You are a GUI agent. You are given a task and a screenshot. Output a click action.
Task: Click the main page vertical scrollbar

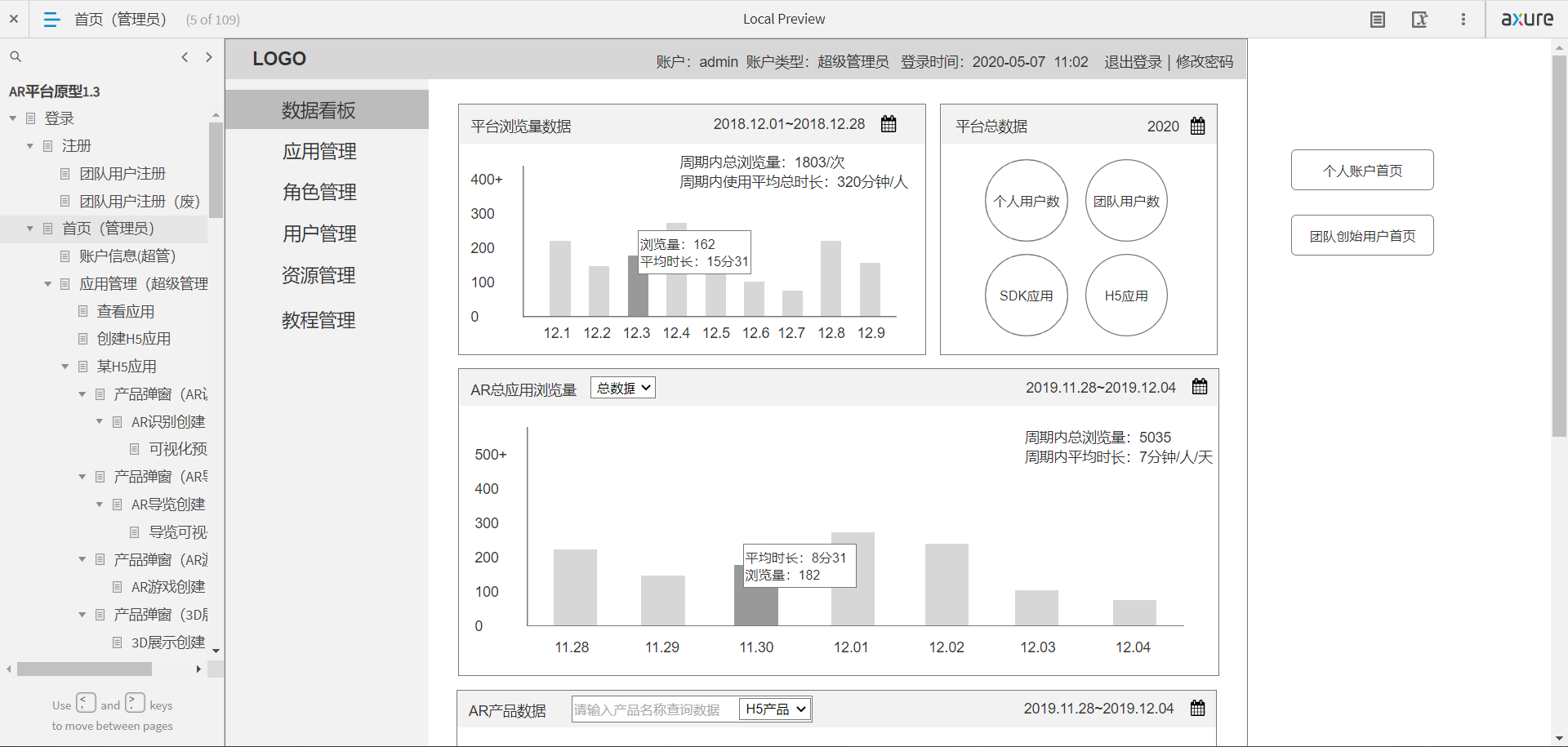[1559, 245]
